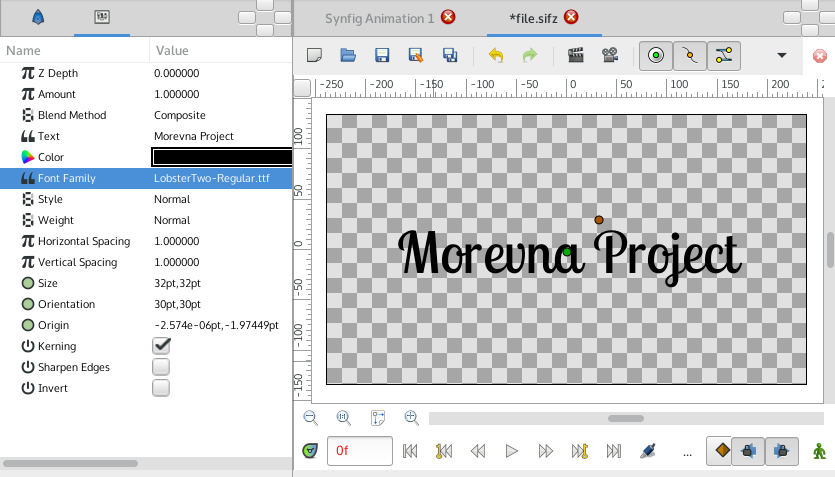
Task: Open render settings clapperboard icon
Action: point(576,55)
